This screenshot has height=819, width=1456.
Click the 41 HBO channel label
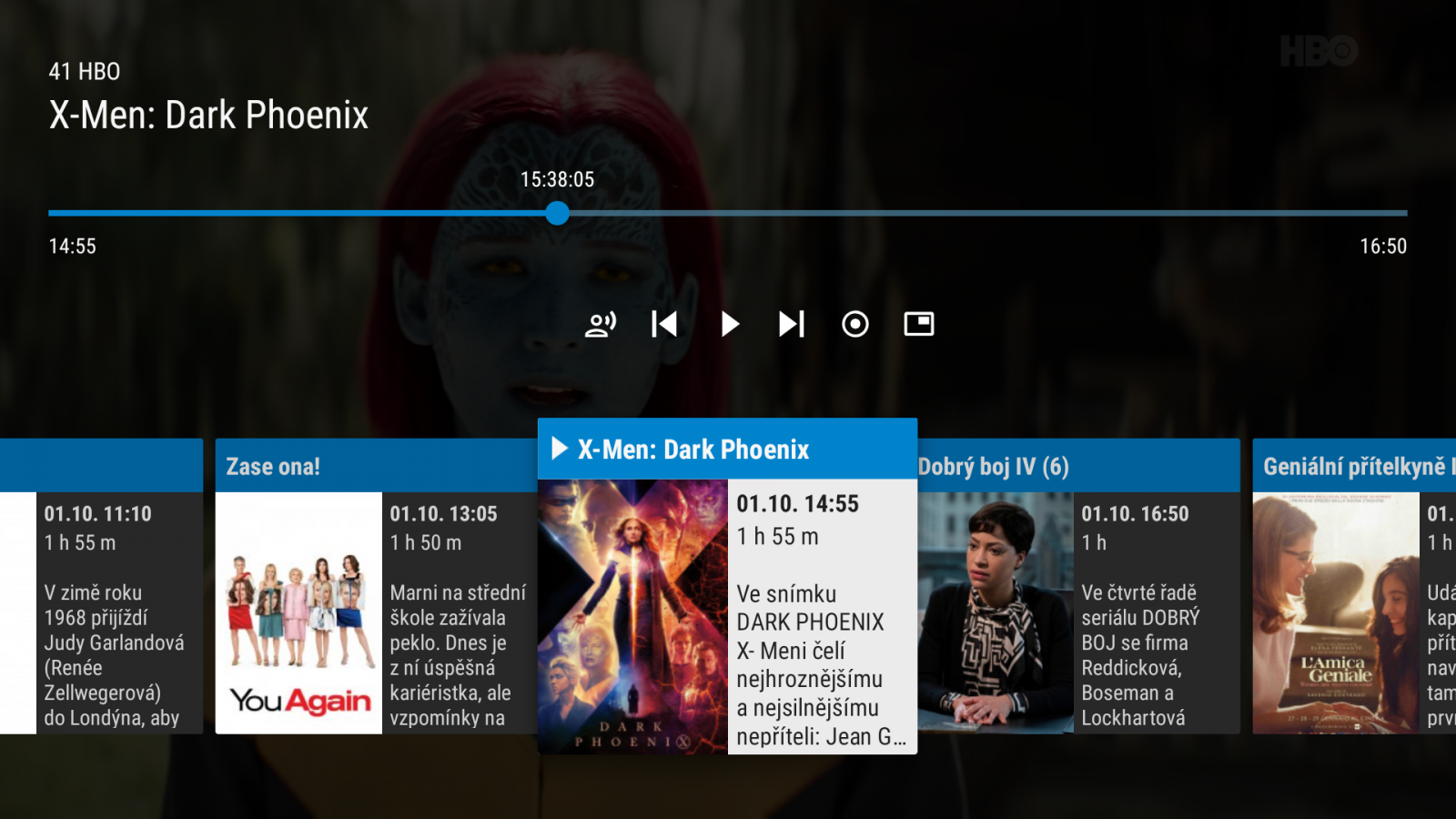tap(85, 72)
